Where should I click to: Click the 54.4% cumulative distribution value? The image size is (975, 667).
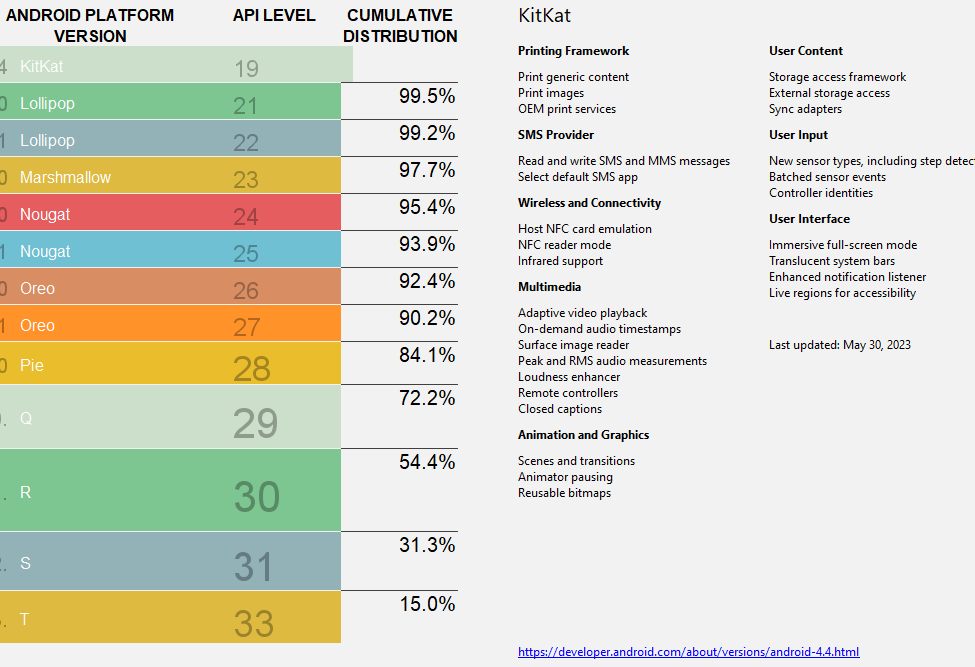tap(427, 462)
